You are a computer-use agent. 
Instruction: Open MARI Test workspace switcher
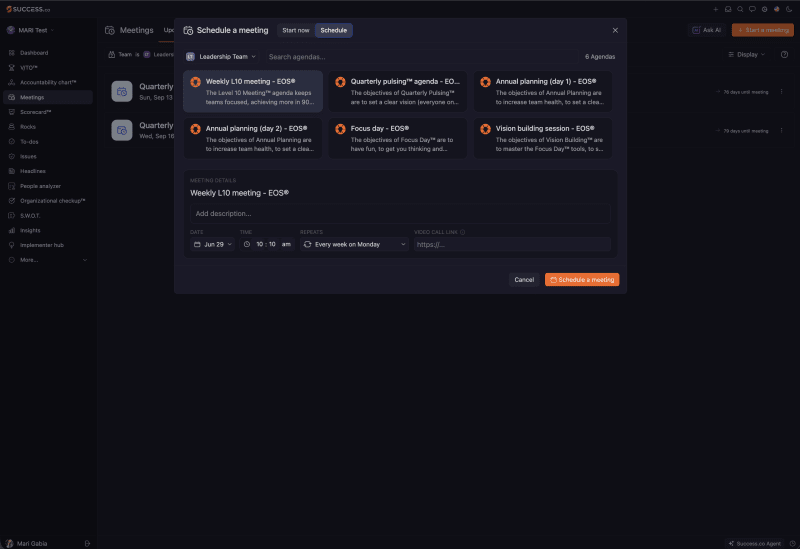31,30
